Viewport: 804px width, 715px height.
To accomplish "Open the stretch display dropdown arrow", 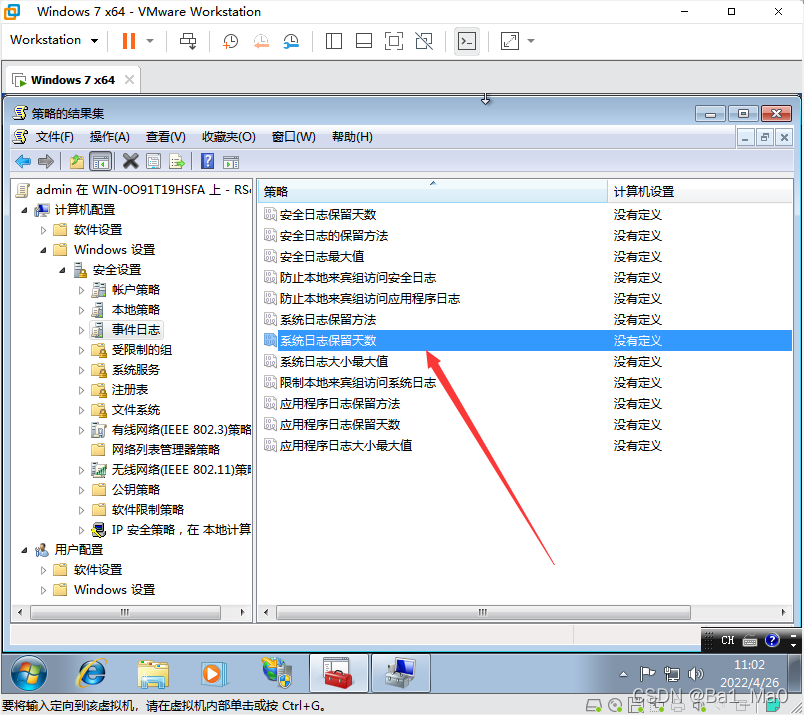I will 531,41.
